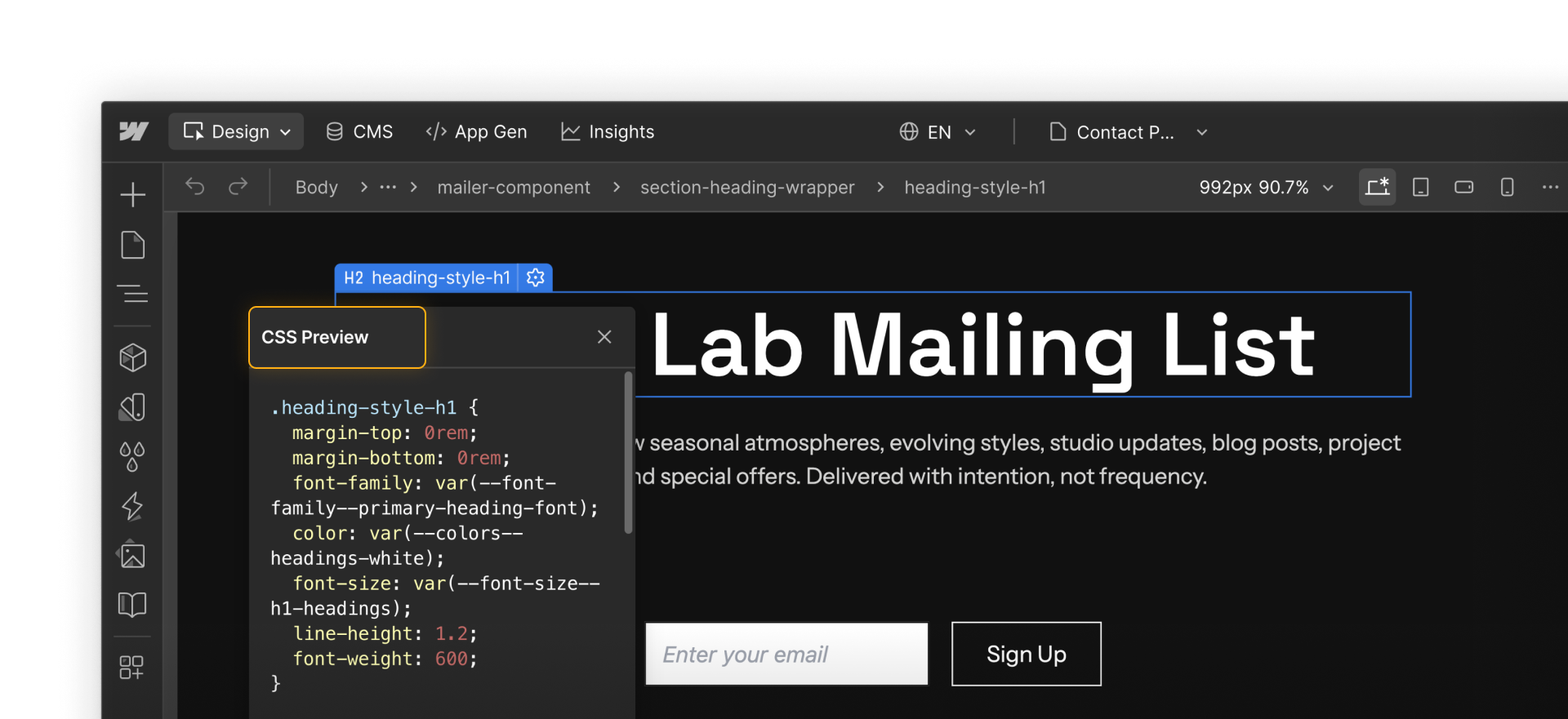Open the Pages panel icon
1568x719 pixels.
tap(132, 245)
